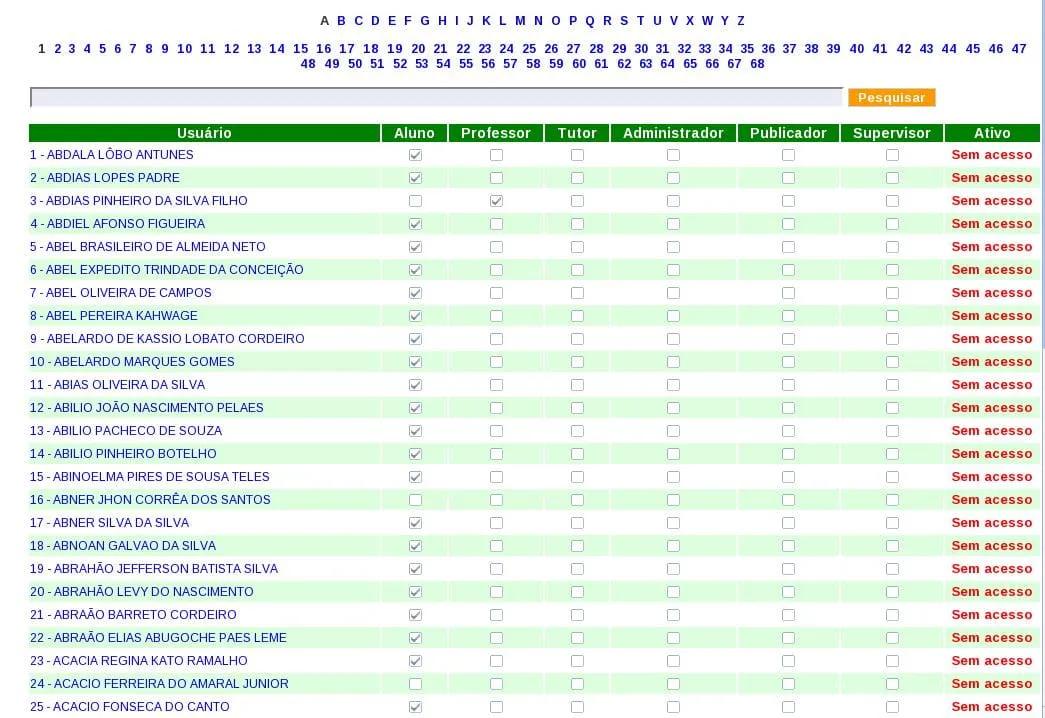Open user ABINOELMA PIRES DE SOUSA TELES

pyautogui.click(x=149, y=477)
